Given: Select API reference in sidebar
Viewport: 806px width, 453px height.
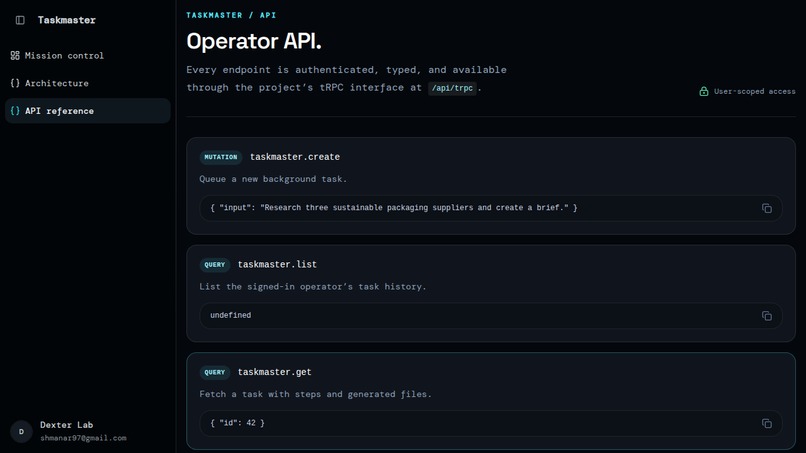Looking at the screenshot, I should click(87, 111).
